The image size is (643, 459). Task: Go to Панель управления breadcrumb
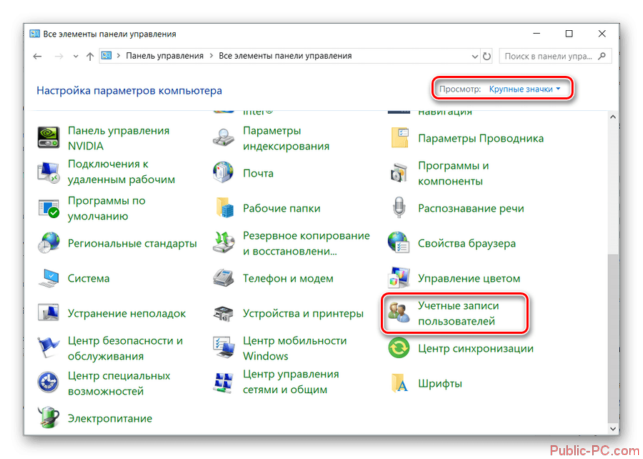[x=164, y=56]
